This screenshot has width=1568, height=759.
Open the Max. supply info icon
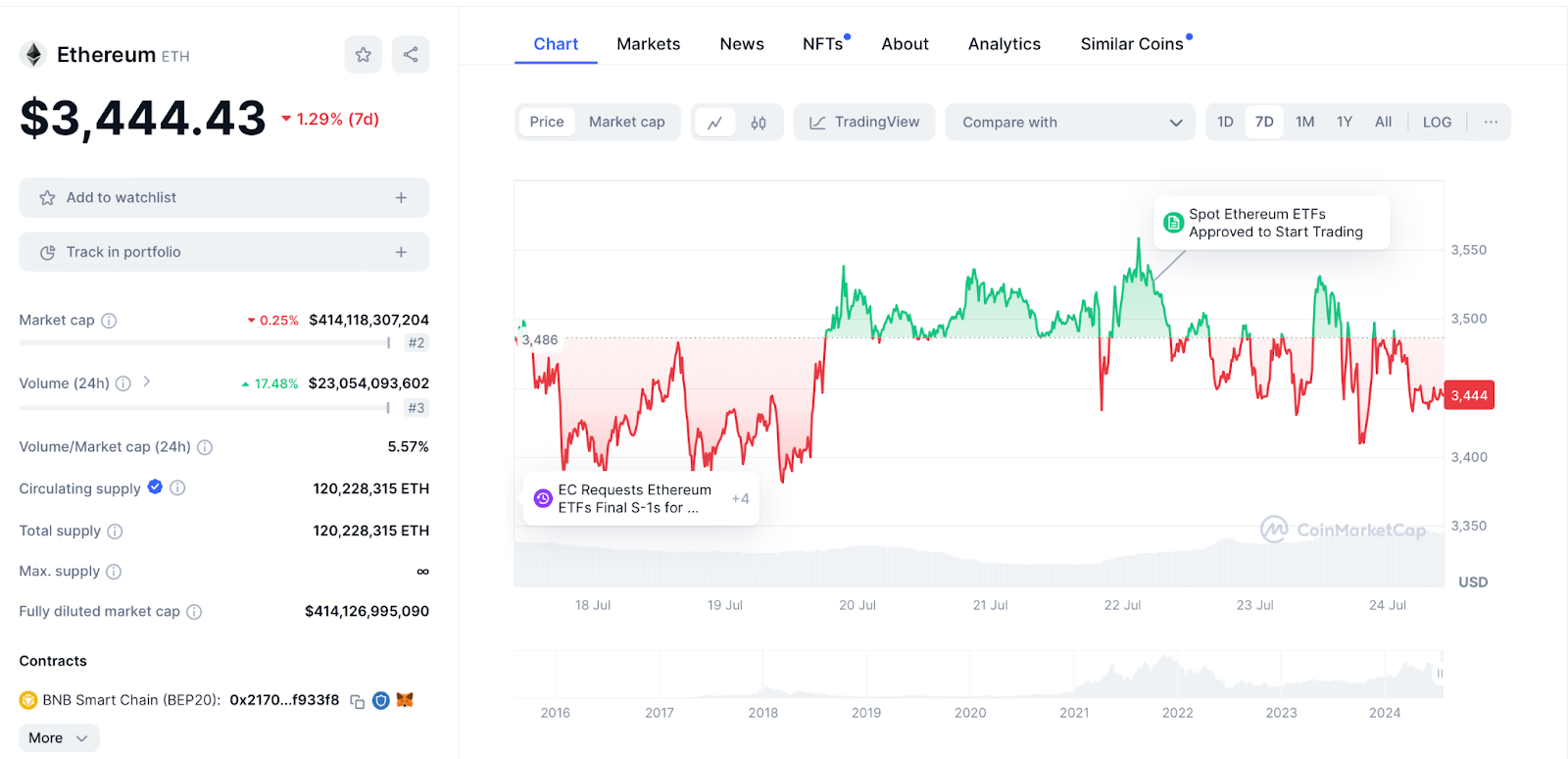114,572
